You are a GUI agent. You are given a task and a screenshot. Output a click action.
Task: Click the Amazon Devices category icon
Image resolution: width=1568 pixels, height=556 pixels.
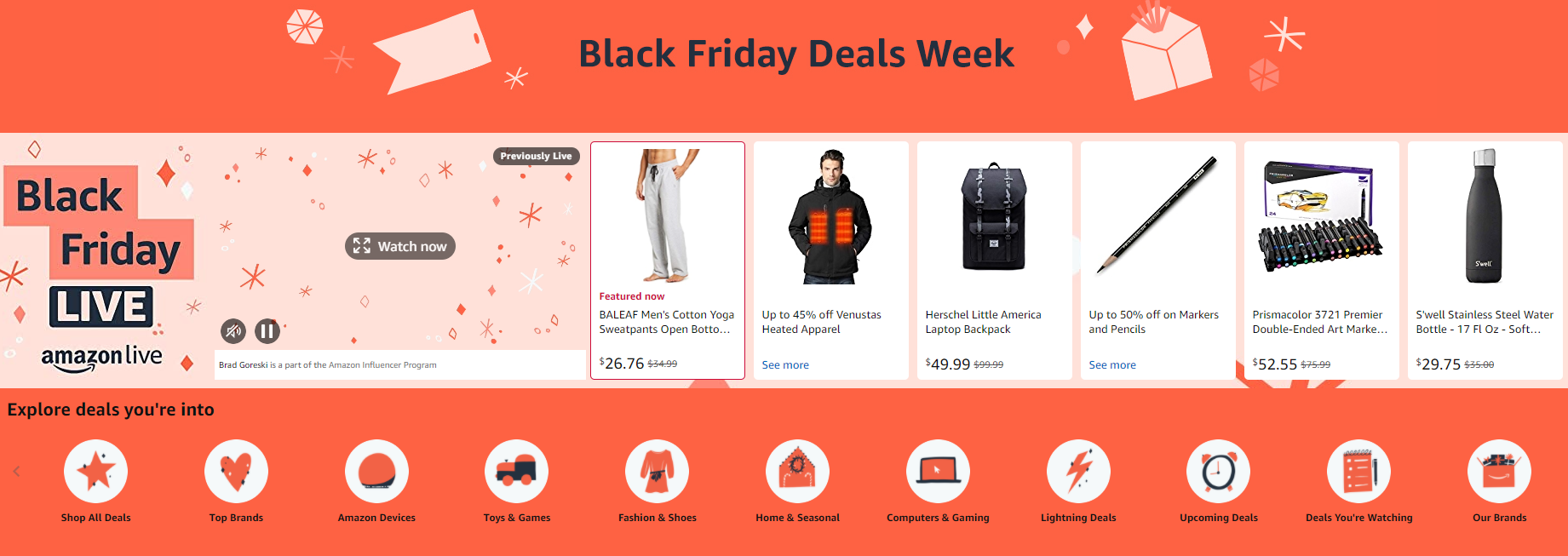(x=376, y=470)
